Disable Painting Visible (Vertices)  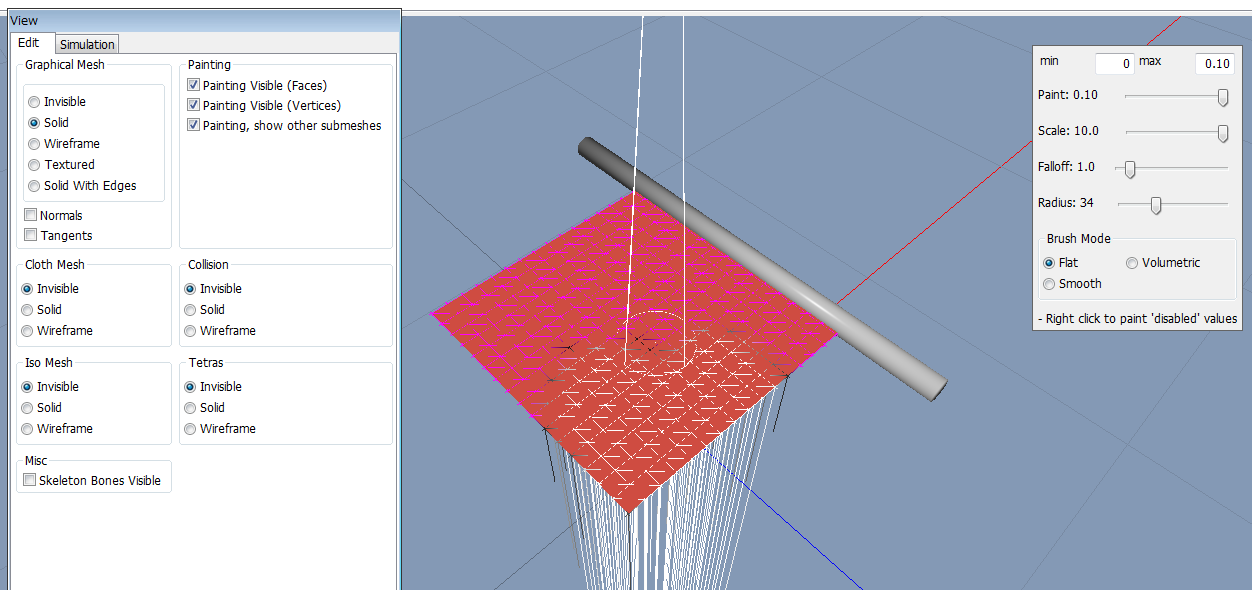[194, 106]
